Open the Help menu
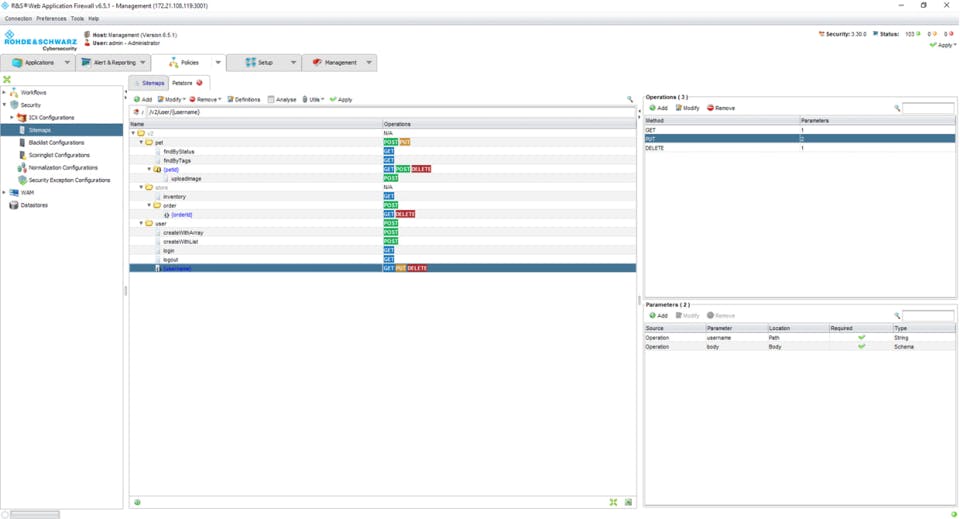The image size is (960, 519). [94, 18]
